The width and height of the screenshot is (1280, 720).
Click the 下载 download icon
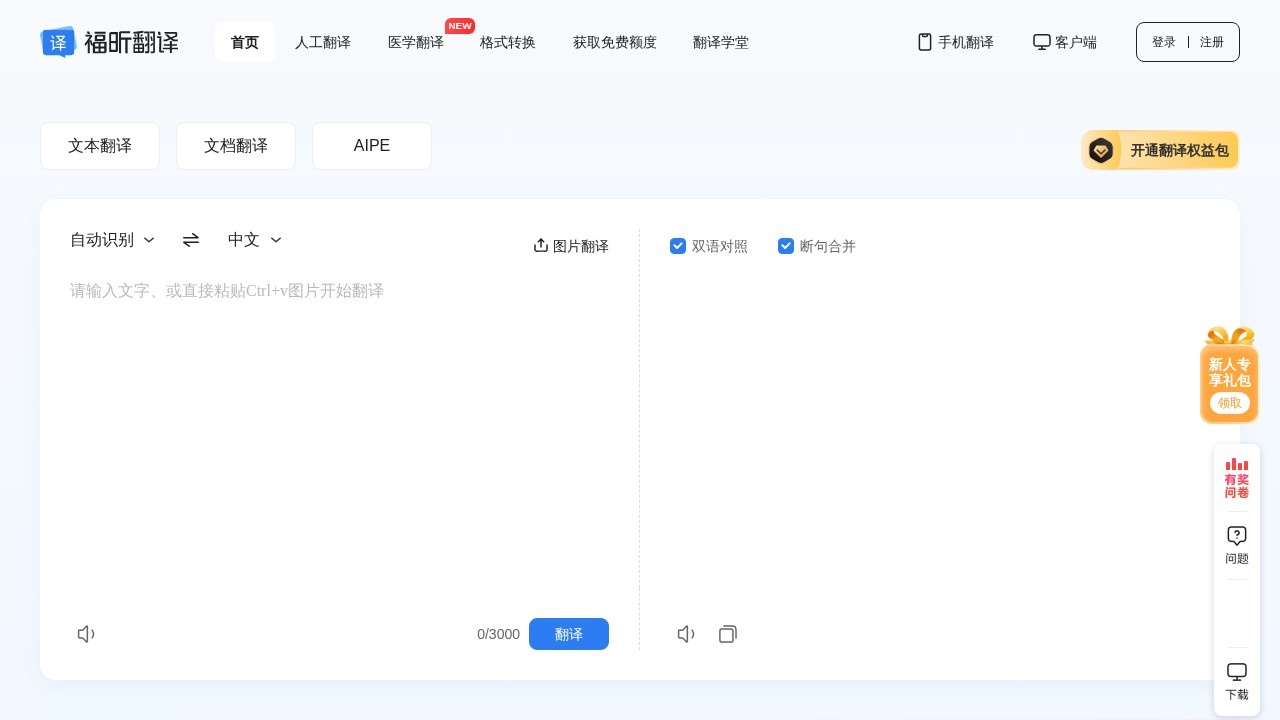1237,679
